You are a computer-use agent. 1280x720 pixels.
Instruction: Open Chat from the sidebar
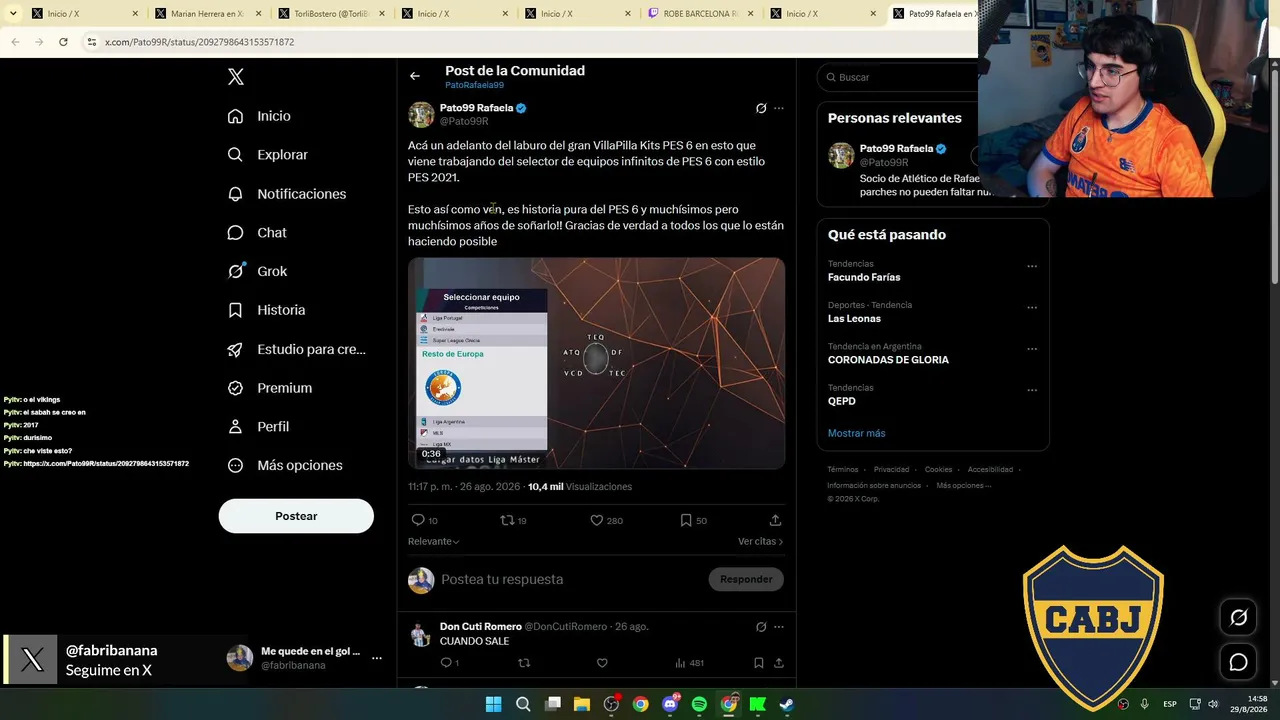tap(257, 233)
